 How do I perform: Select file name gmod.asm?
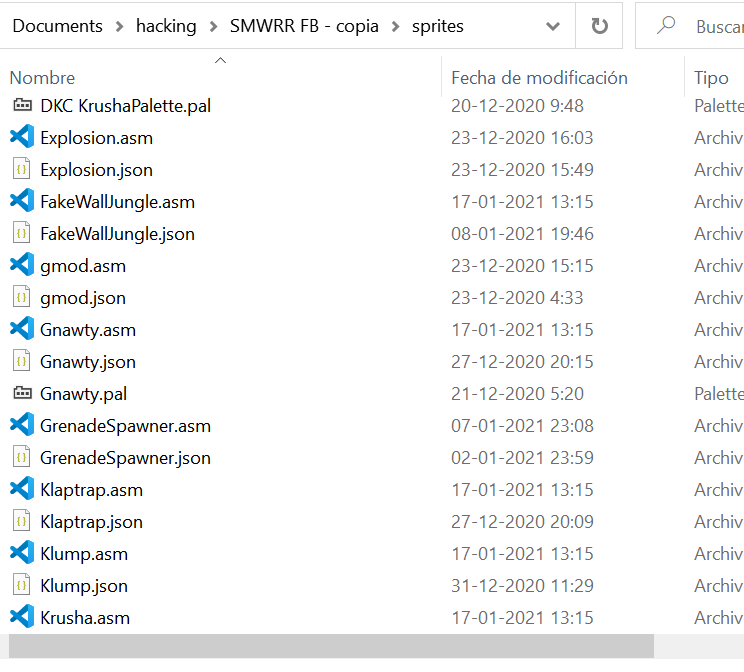point(83,266)
